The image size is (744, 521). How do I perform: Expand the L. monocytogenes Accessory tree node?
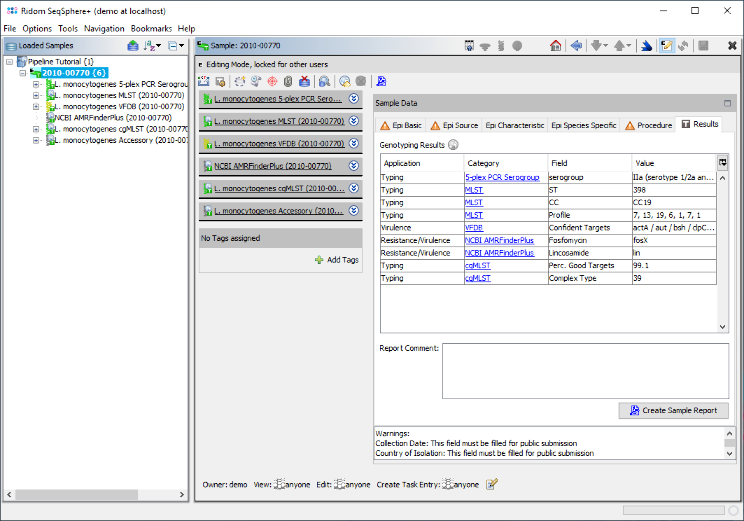click(x=36, y=140)
